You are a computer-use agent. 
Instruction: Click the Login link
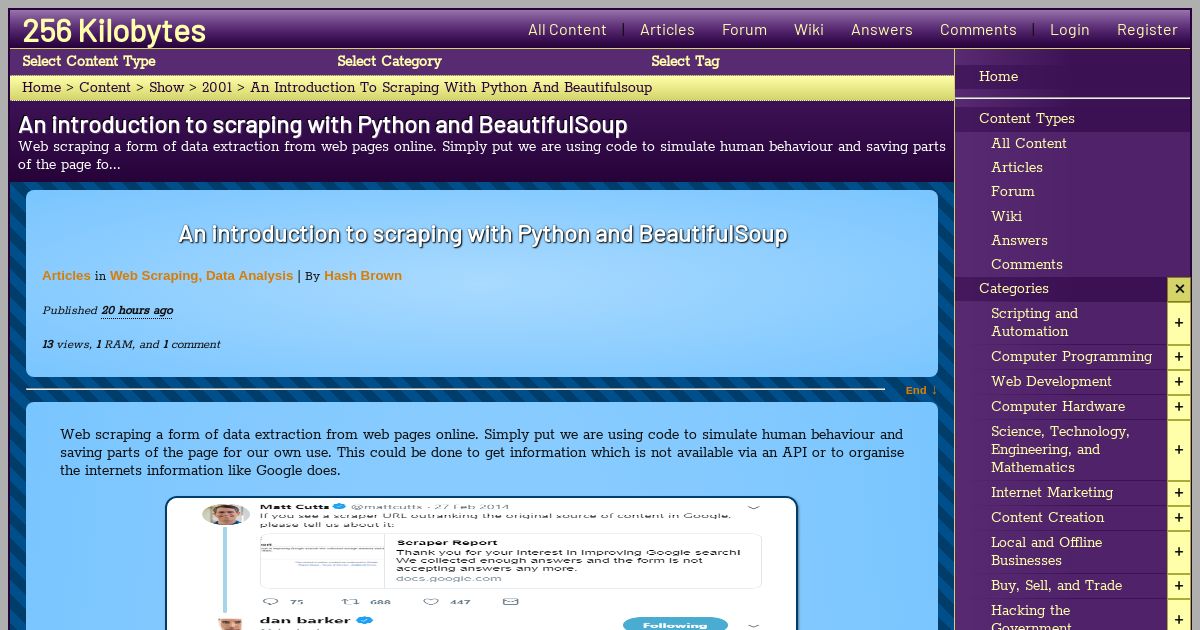[1069, 30]
